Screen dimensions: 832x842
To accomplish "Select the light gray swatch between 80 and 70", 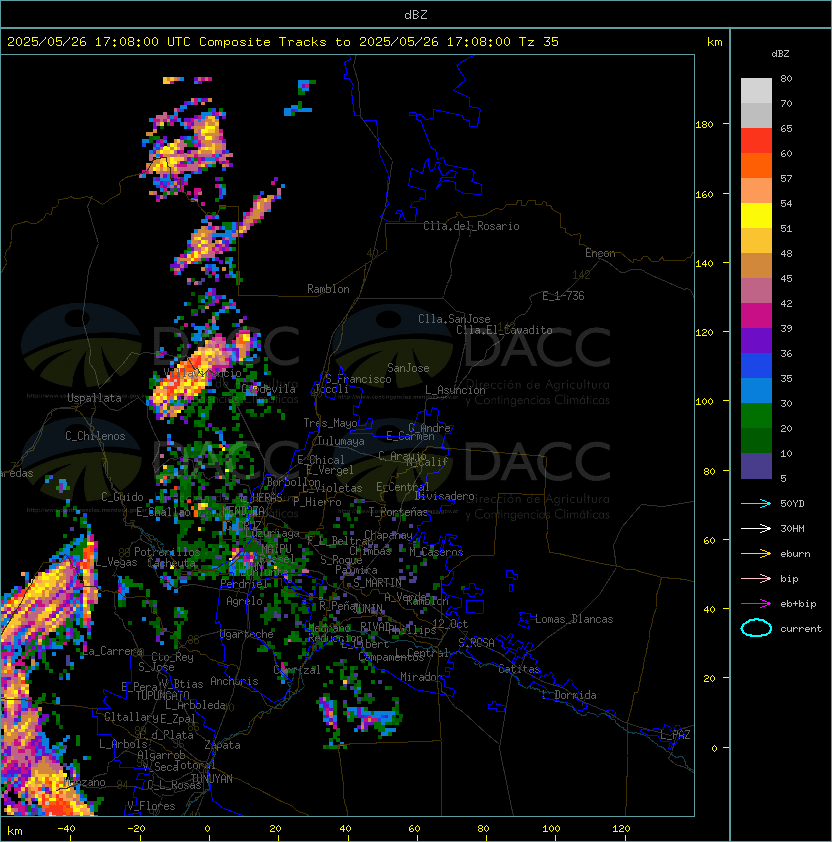I will (756, 91).
